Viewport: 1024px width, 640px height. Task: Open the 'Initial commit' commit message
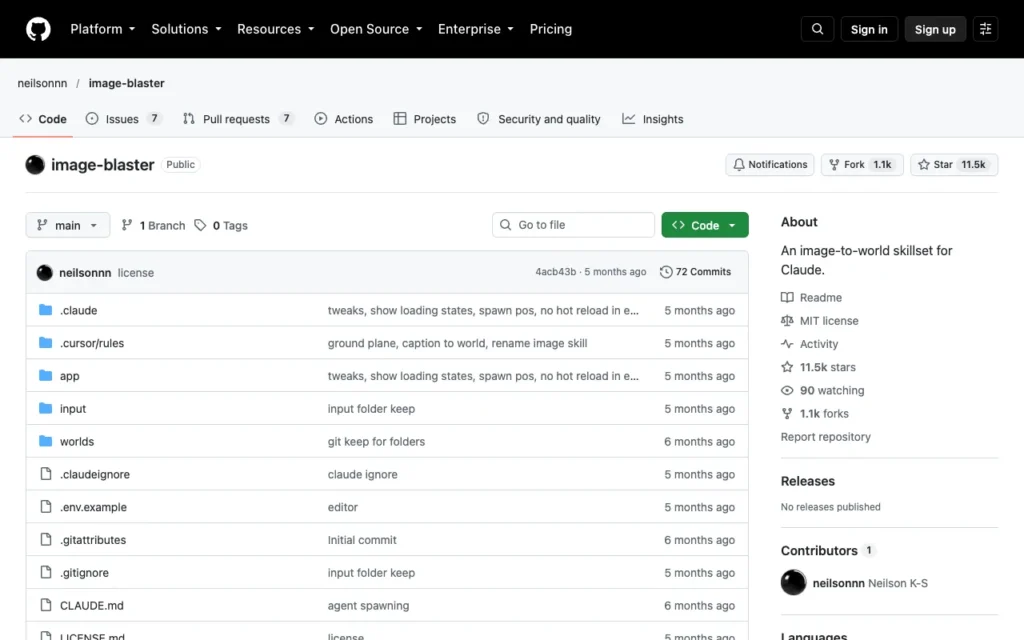362,539
